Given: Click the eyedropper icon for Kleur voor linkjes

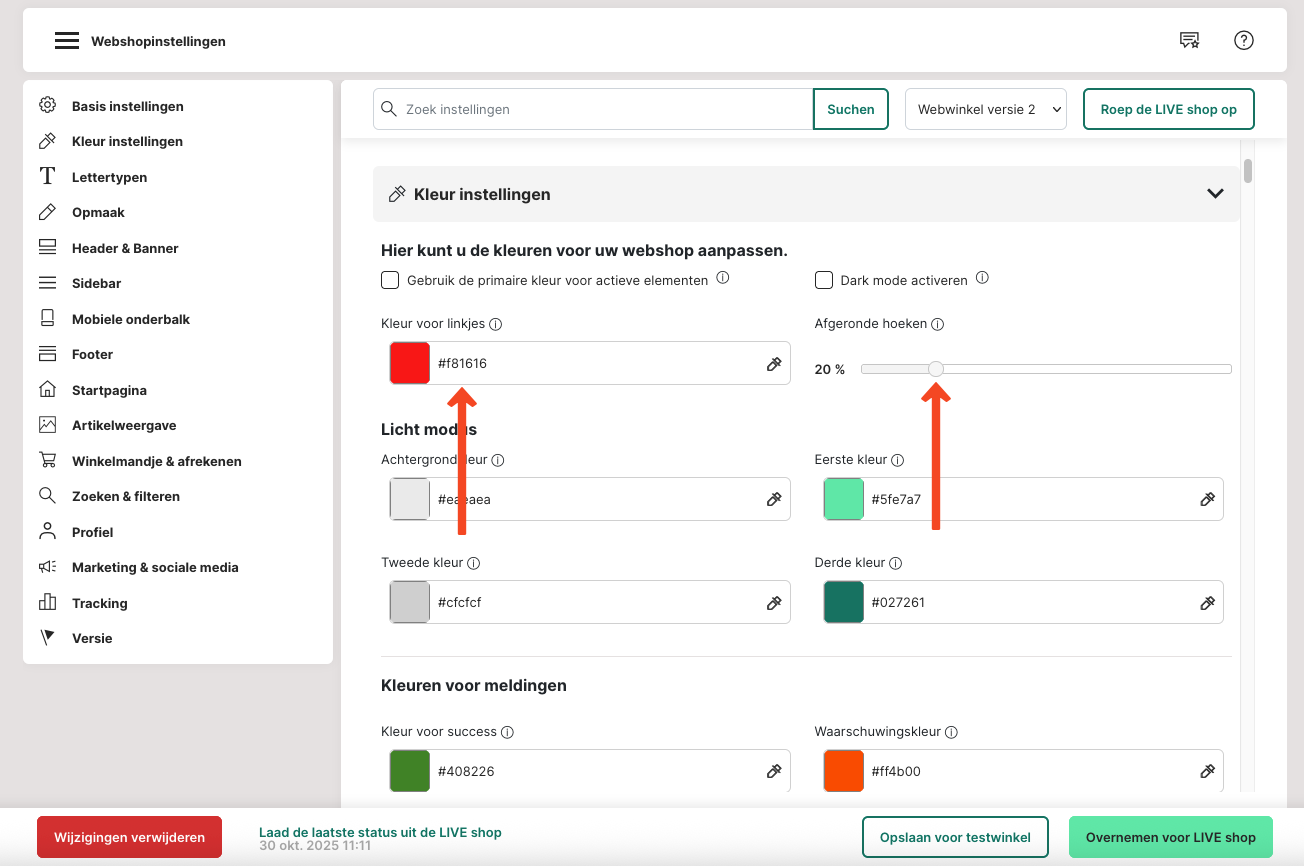Looking at the screenshot, I should pyautogui.click(x=773, y=364).
